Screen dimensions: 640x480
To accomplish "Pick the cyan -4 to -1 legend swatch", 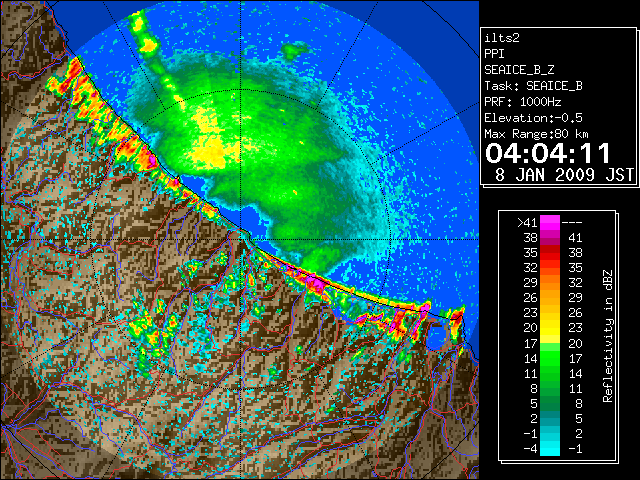I will 550,448.
